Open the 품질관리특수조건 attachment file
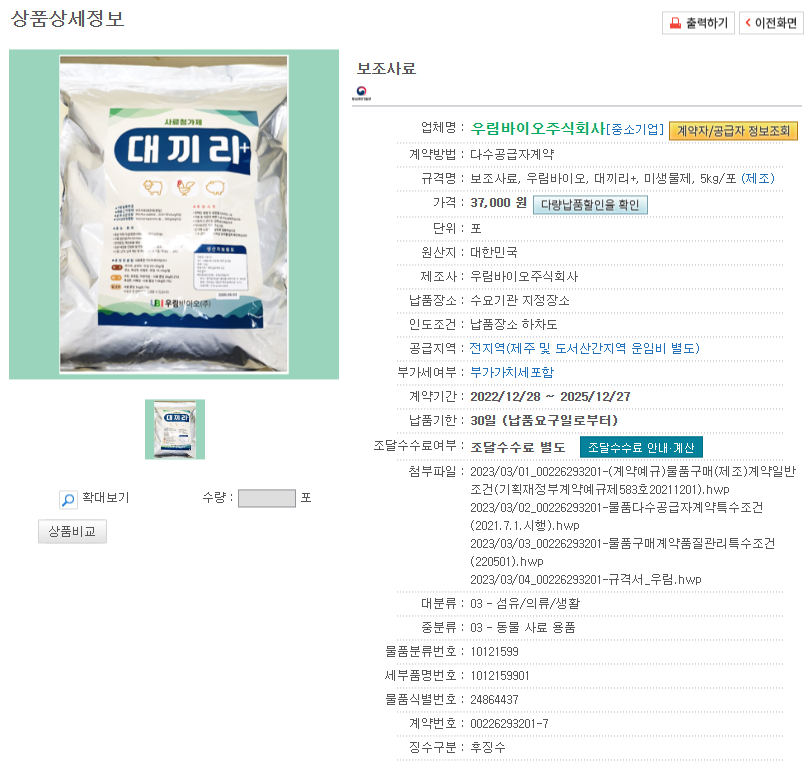This screenshot has height=765, width=807. point(622,552)
